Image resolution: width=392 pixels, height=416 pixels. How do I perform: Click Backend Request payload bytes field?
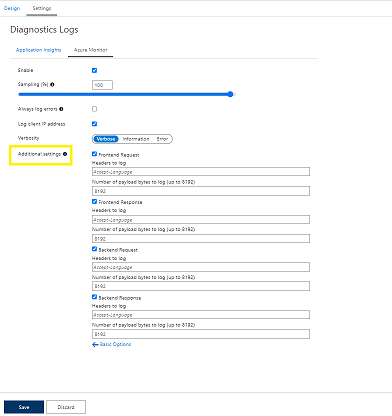point(201,286)
